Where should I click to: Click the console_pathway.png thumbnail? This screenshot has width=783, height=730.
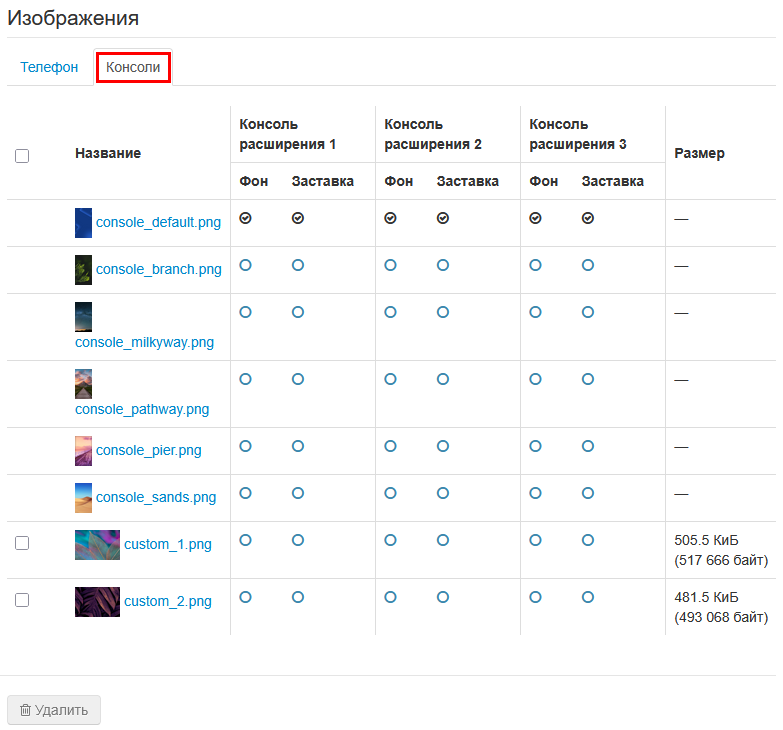coord(83,384)
